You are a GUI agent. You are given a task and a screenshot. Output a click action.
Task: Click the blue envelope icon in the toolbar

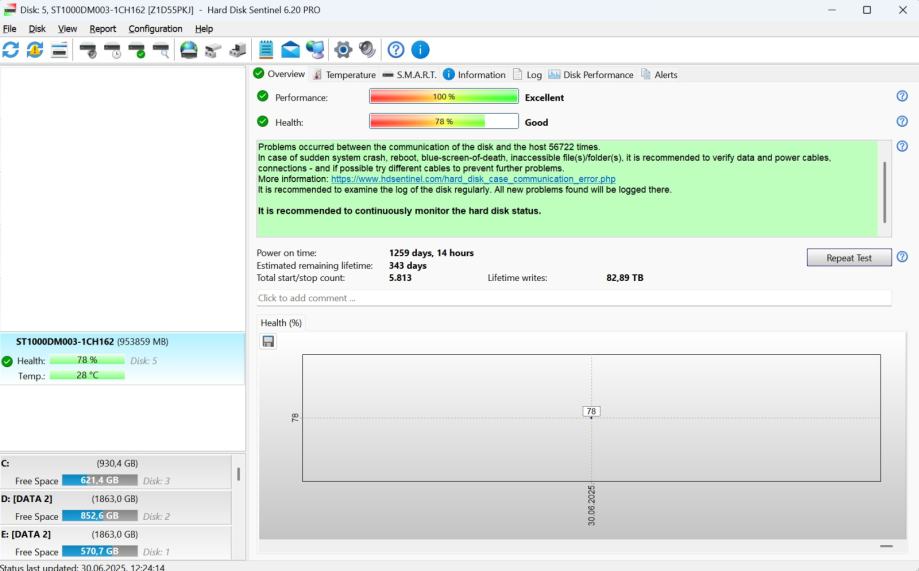click(290, 50)
